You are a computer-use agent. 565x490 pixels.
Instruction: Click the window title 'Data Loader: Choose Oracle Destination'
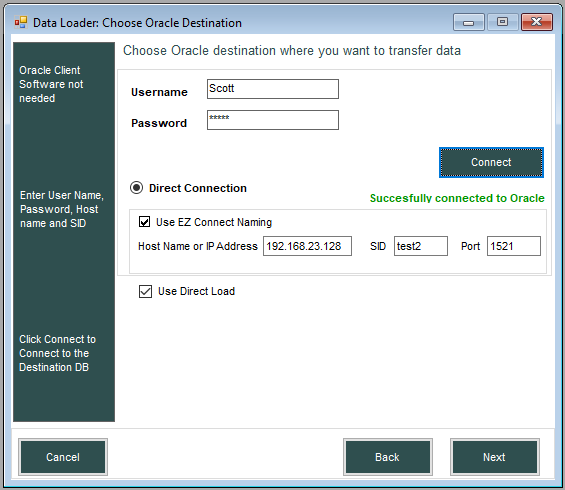coord(137,23)
